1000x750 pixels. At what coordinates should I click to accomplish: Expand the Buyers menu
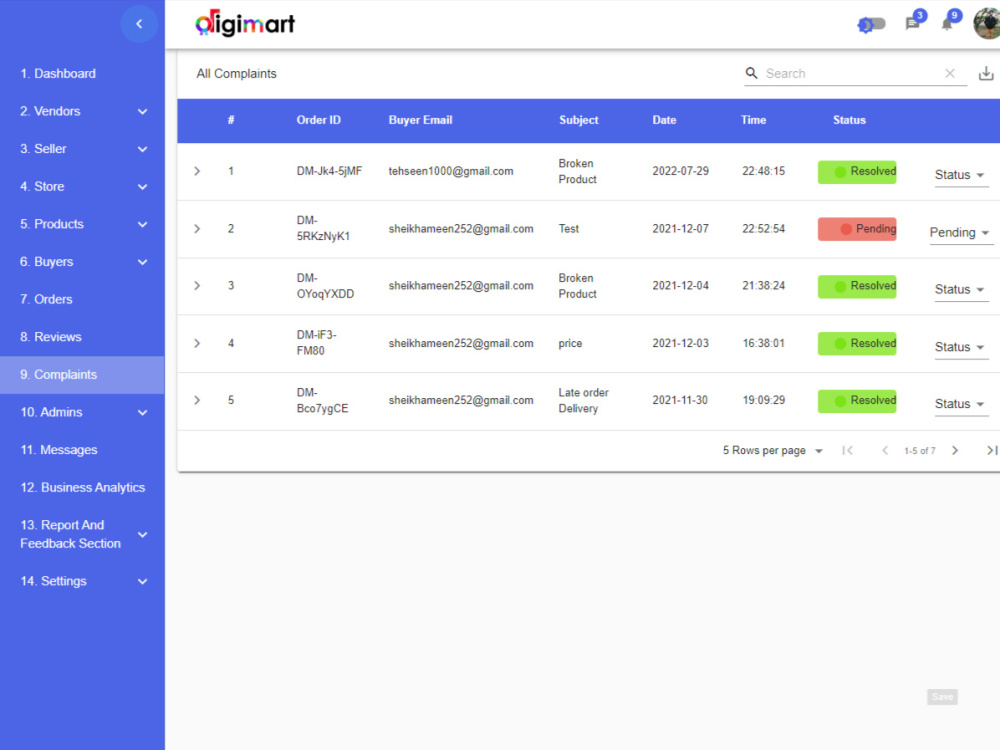(82, 261)
